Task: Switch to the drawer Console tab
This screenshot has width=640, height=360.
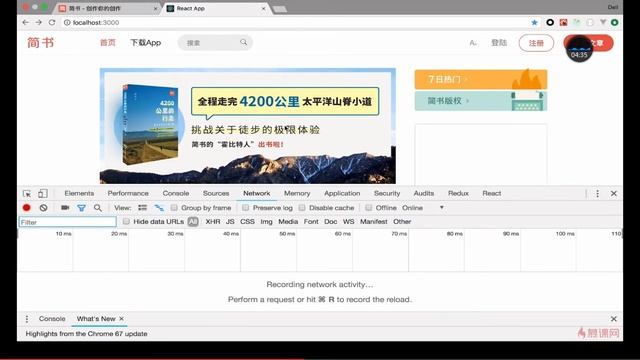Action: point(52,319)
